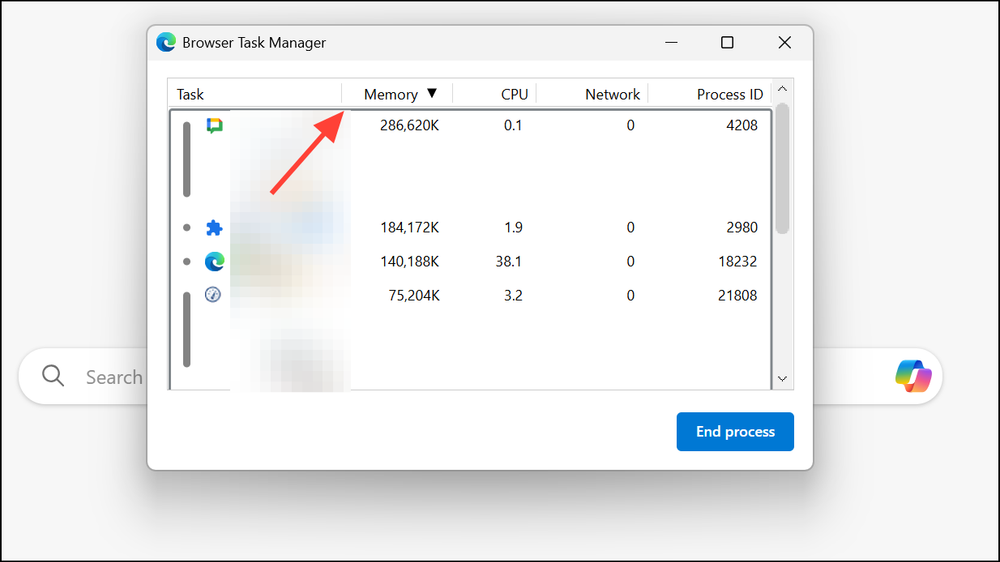
Task: Maximize the Browser Task Manager window
Action: [x=727, y=42]
